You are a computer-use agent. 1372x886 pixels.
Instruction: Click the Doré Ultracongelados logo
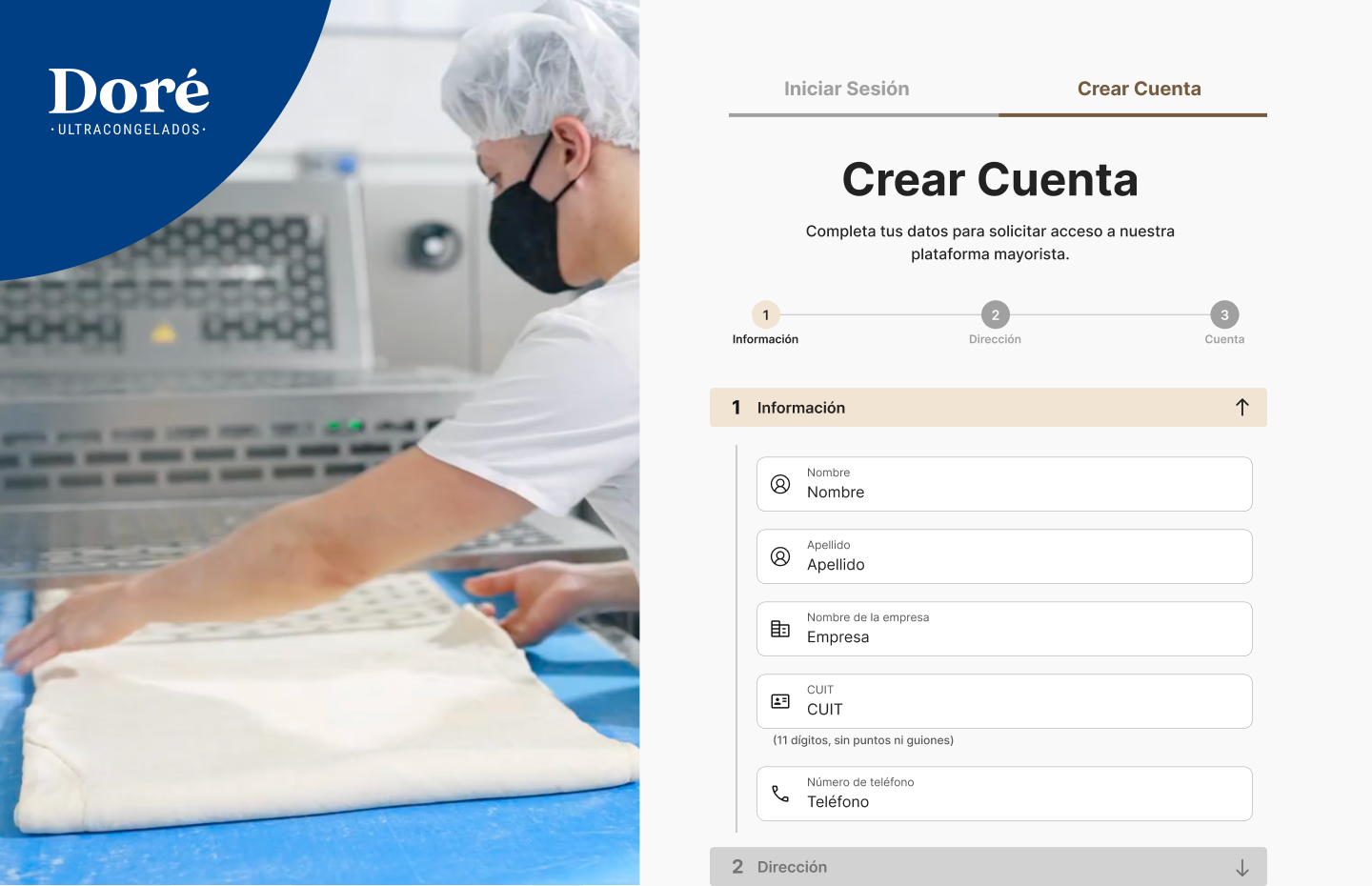pos(129,101)
